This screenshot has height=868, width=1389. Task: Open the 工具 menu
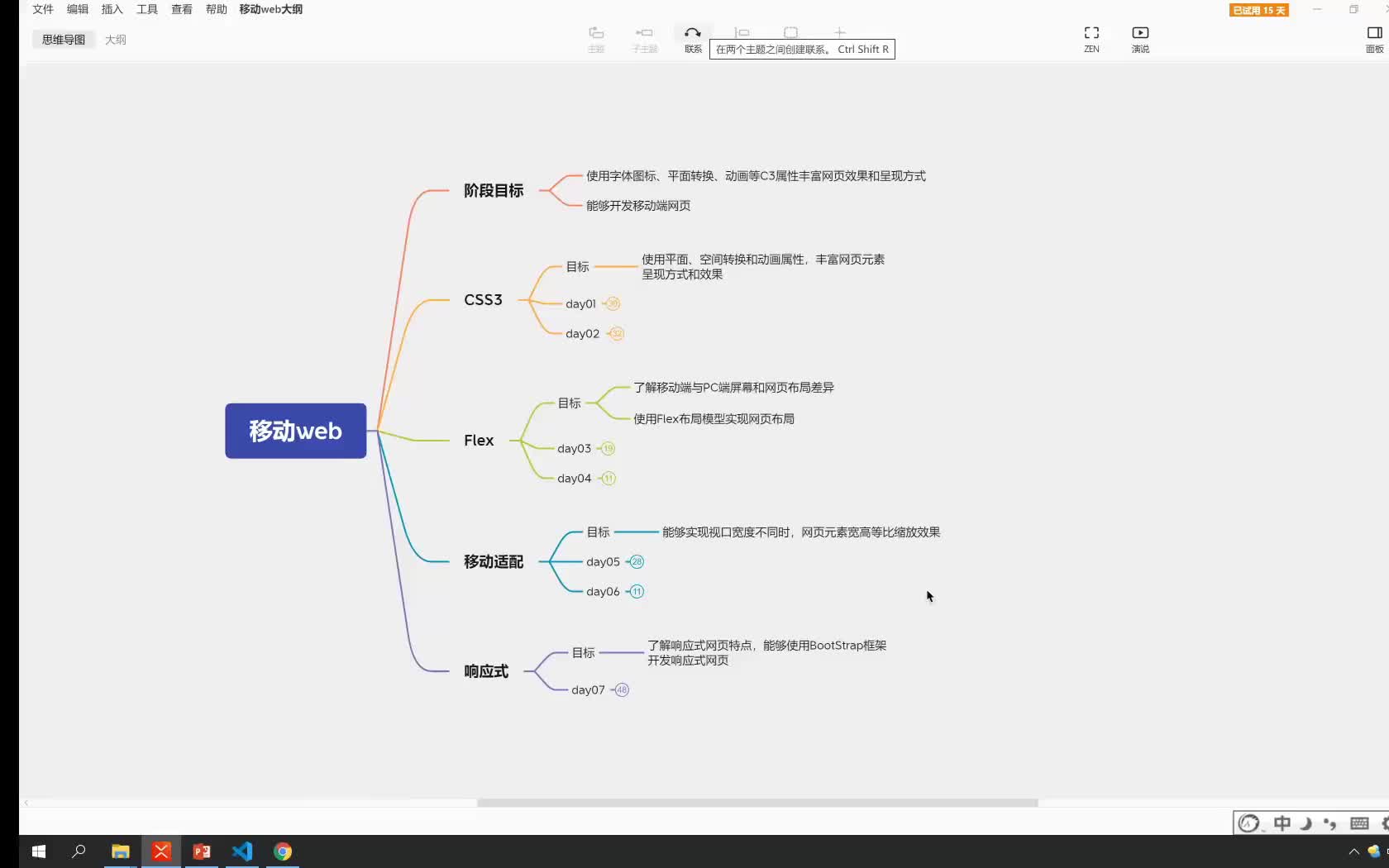pos(147,9)
